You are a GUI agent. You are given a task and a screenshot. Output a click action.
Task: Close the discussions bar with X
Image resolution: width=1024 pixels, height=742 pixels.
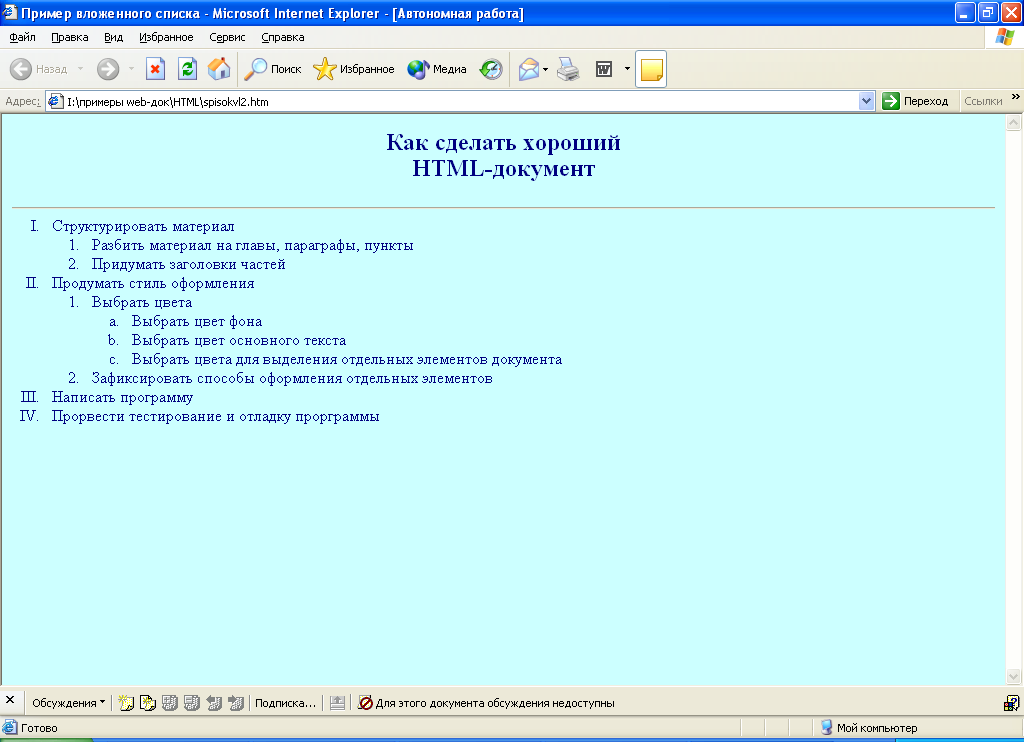(10, 700)
